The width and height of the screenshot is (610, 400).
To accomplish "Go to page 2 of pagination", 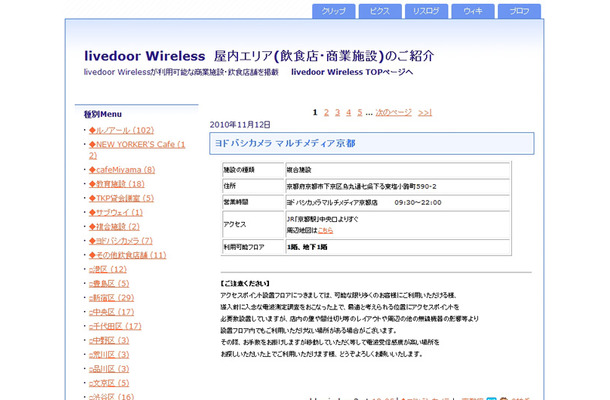I will [x=326, y=112].
